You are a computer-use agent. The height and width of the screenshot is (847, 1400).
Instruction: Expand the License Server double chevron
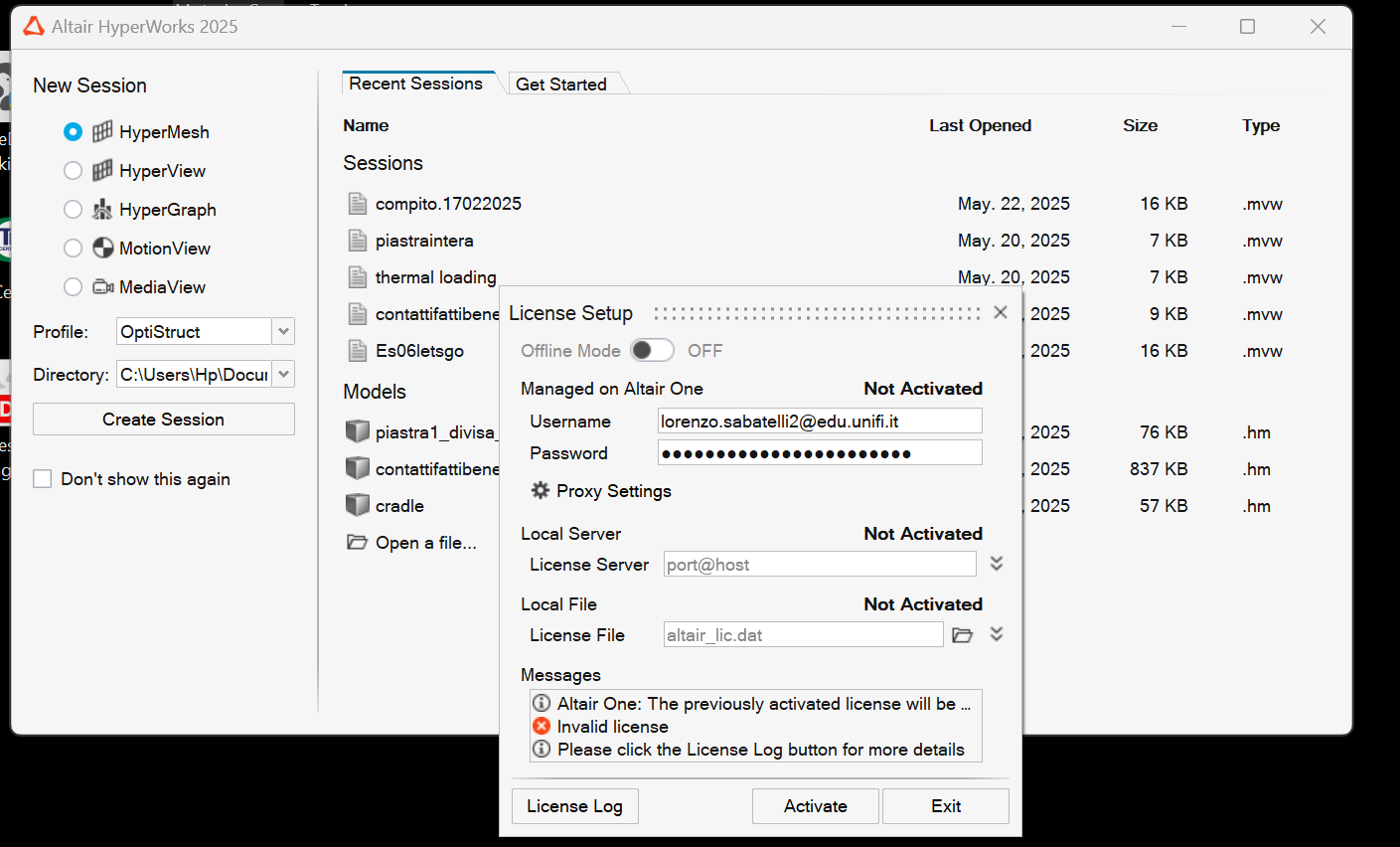997,564
